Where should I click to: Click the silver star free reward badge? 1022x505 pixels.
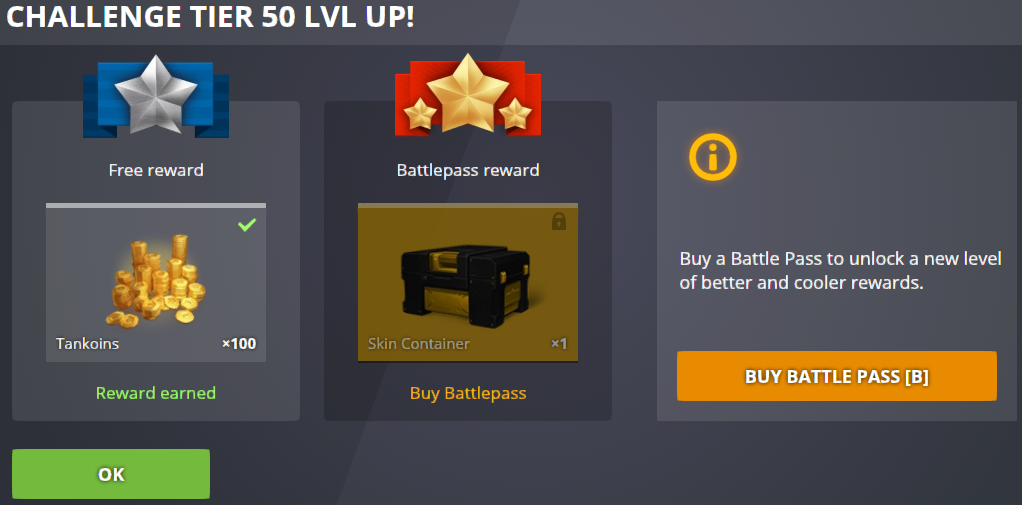coord(156,95)
